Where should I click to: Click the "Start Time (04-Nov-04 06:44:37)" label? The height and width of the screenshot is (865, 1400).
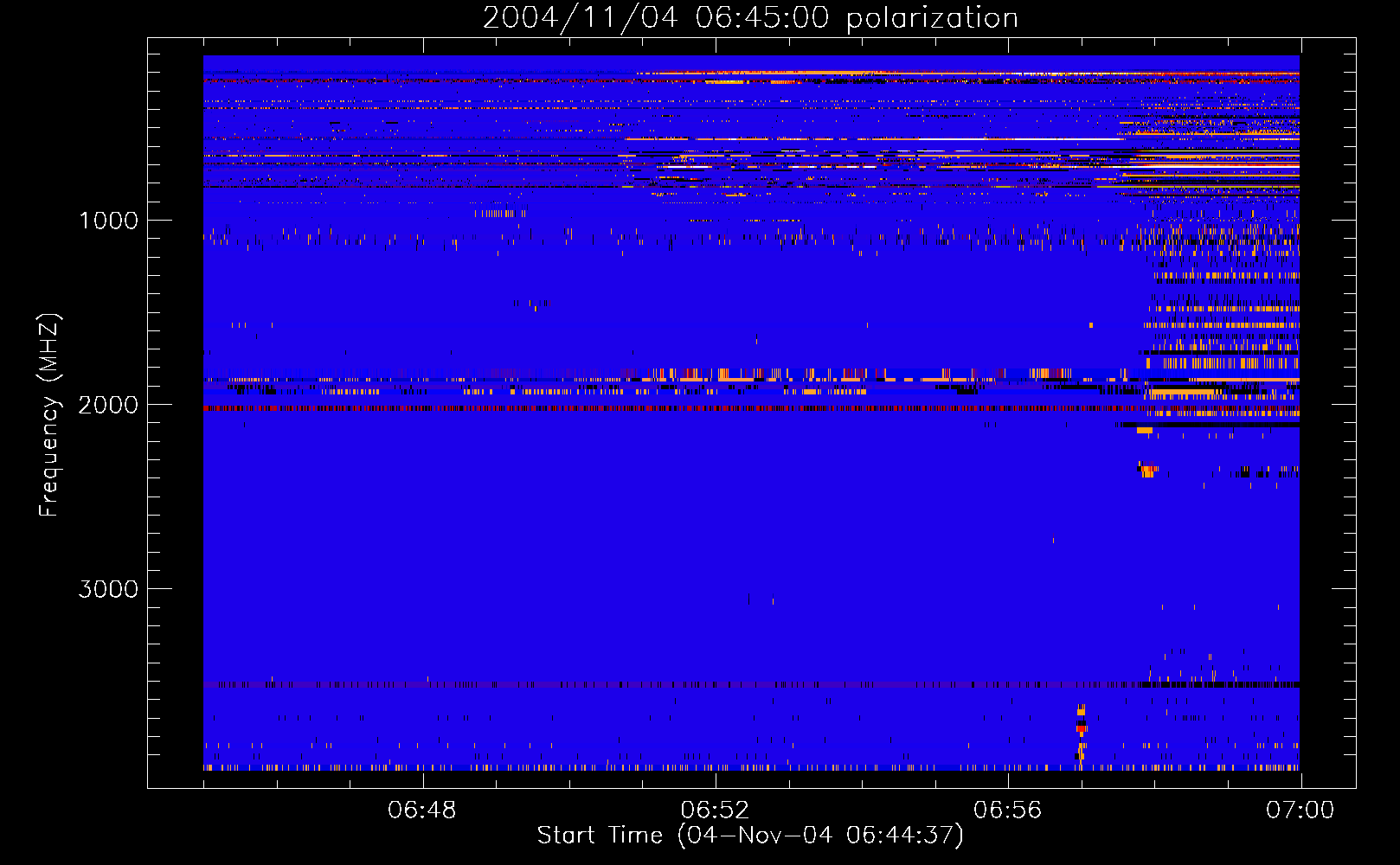point(750,836)
